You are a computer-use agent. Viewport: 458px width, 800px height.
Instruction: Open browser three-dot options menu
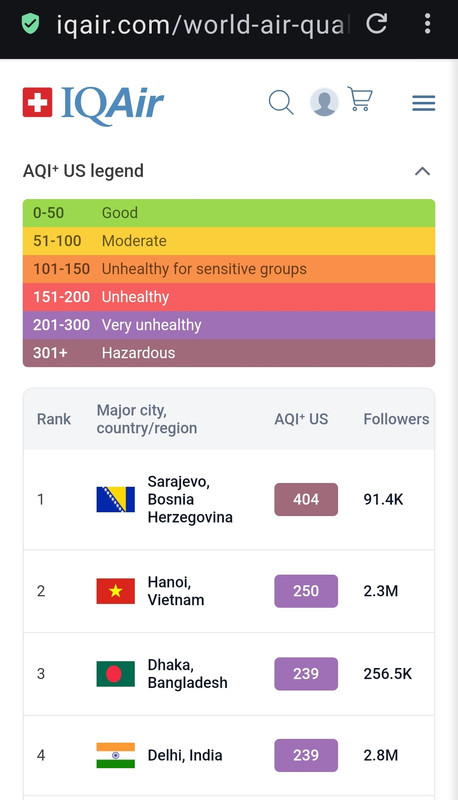[427, 23]
